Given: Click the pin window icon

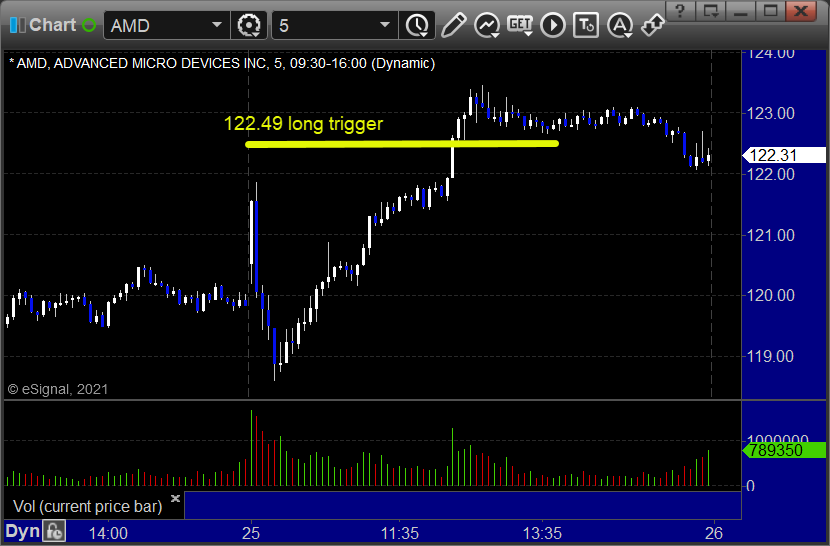Looking at the screenshot, I should click(x=652, y=25).
